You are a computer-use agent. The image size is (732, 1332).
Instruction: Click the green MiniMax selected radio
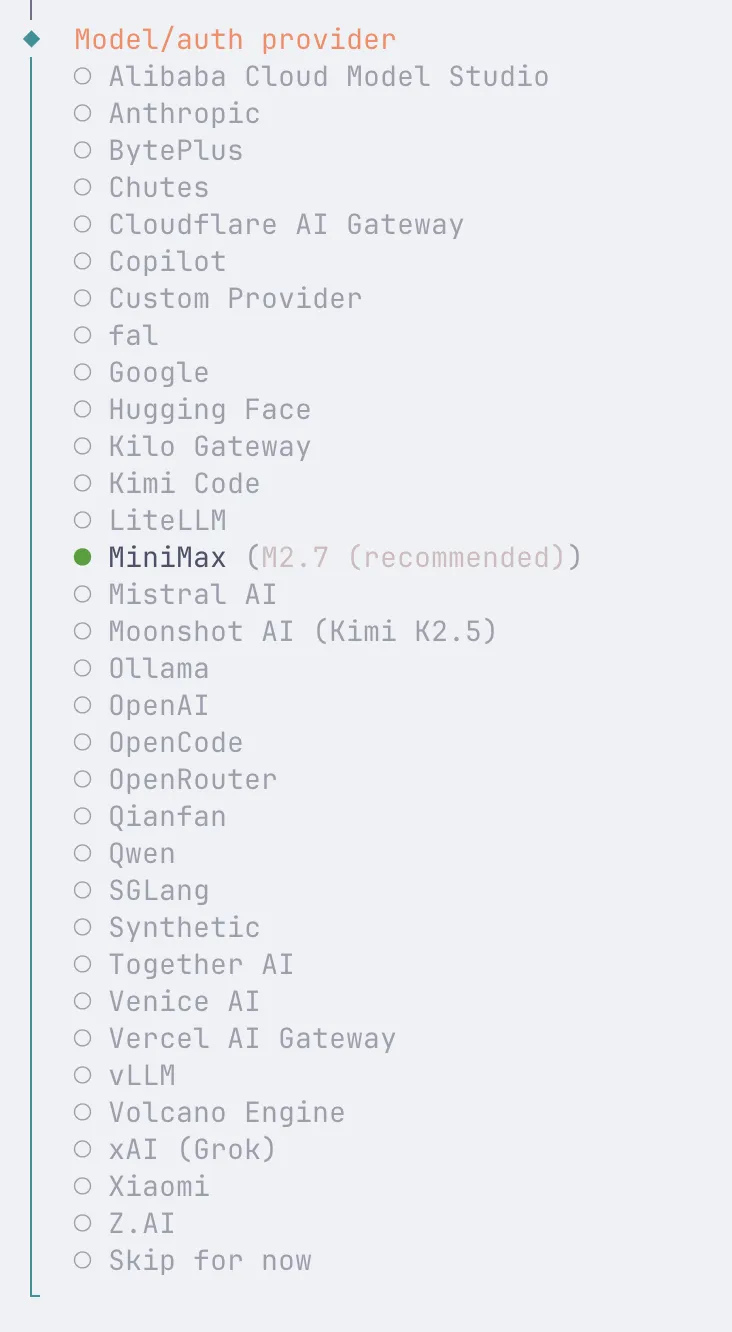83,557
